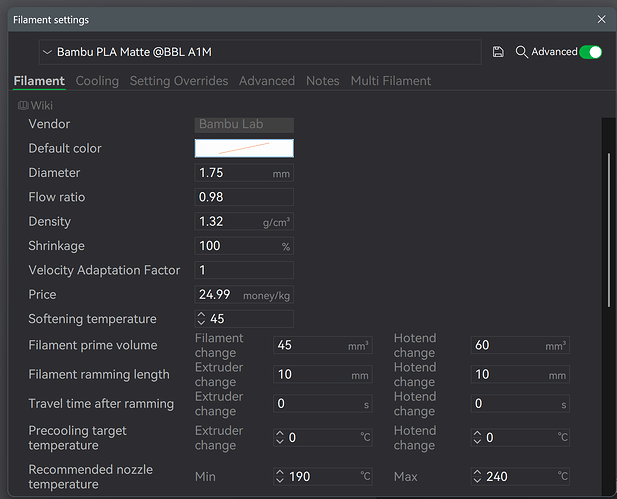Click the Velocity Adaptation Factor label

coord(104,270)
